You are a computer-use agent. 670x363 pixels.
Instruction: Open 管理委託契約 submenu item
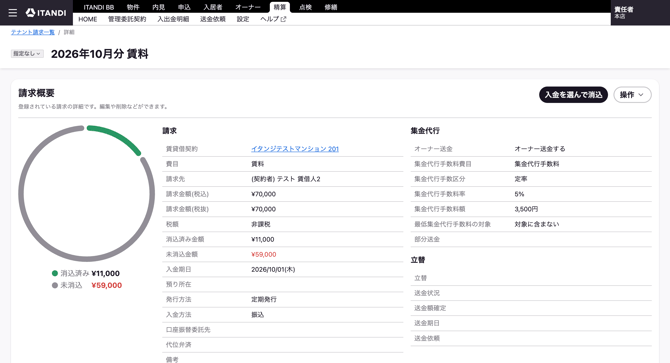point(127,19)
